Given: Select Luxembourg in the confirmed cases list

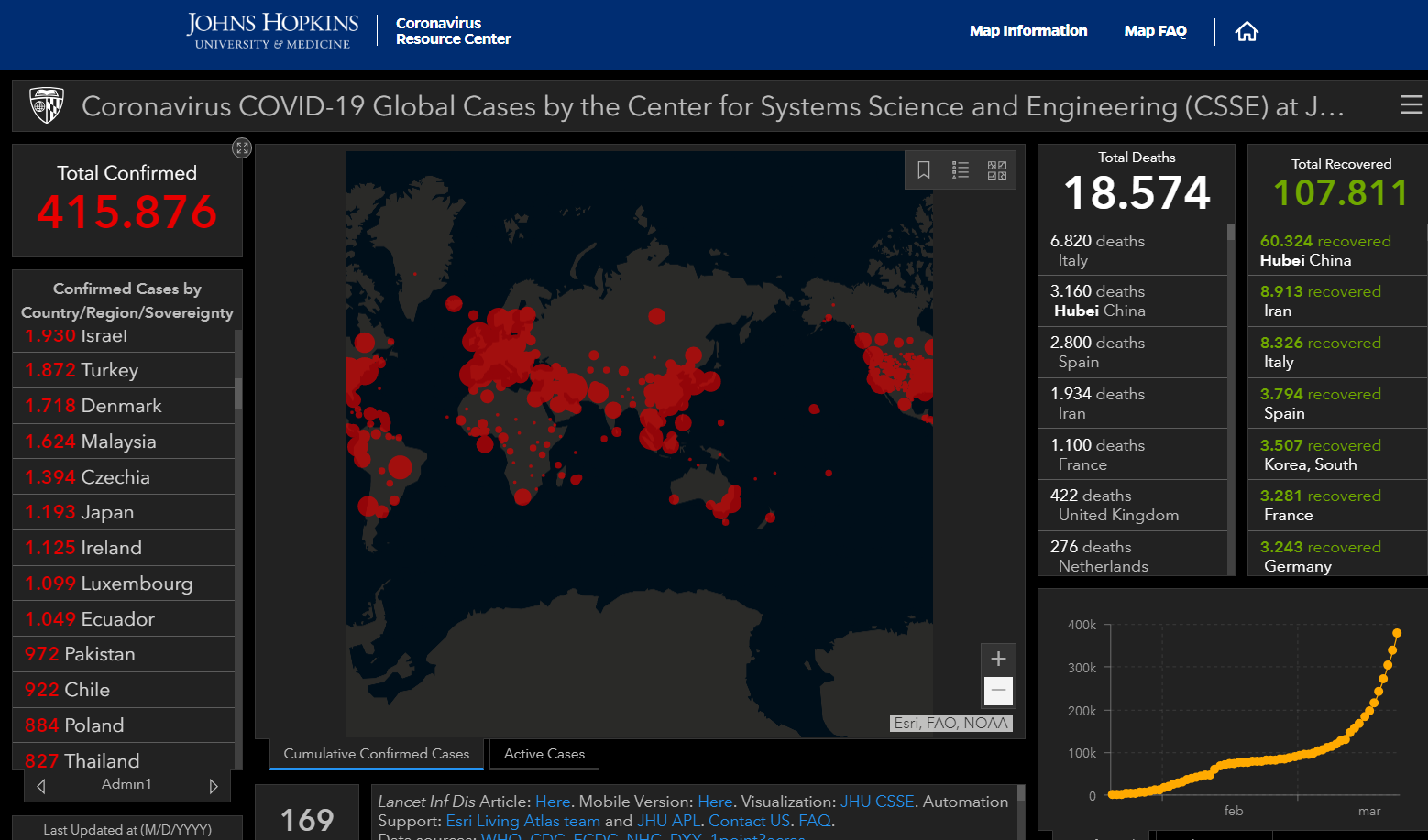Looking at the screenshot, I should click(124, 584).
